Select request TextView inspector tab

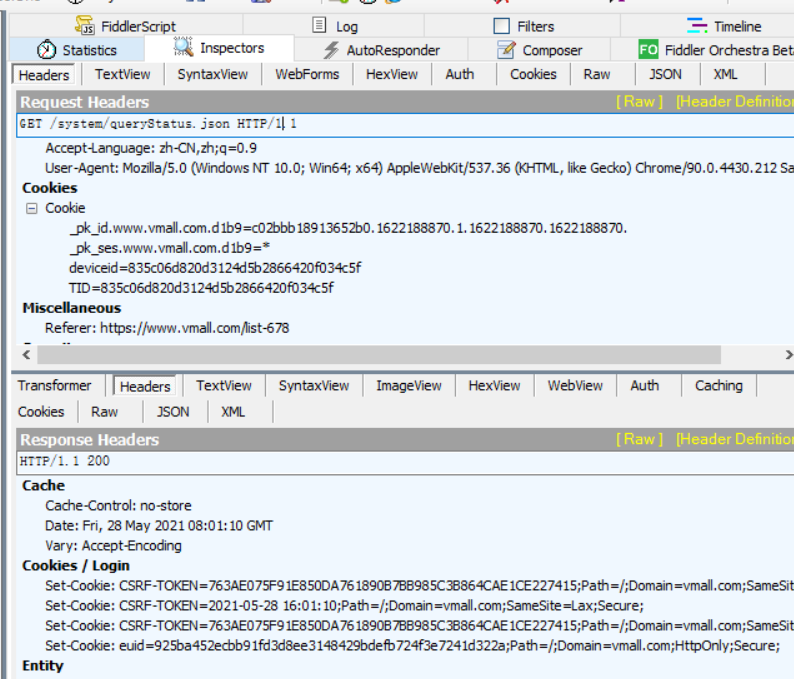coord(123,74)
